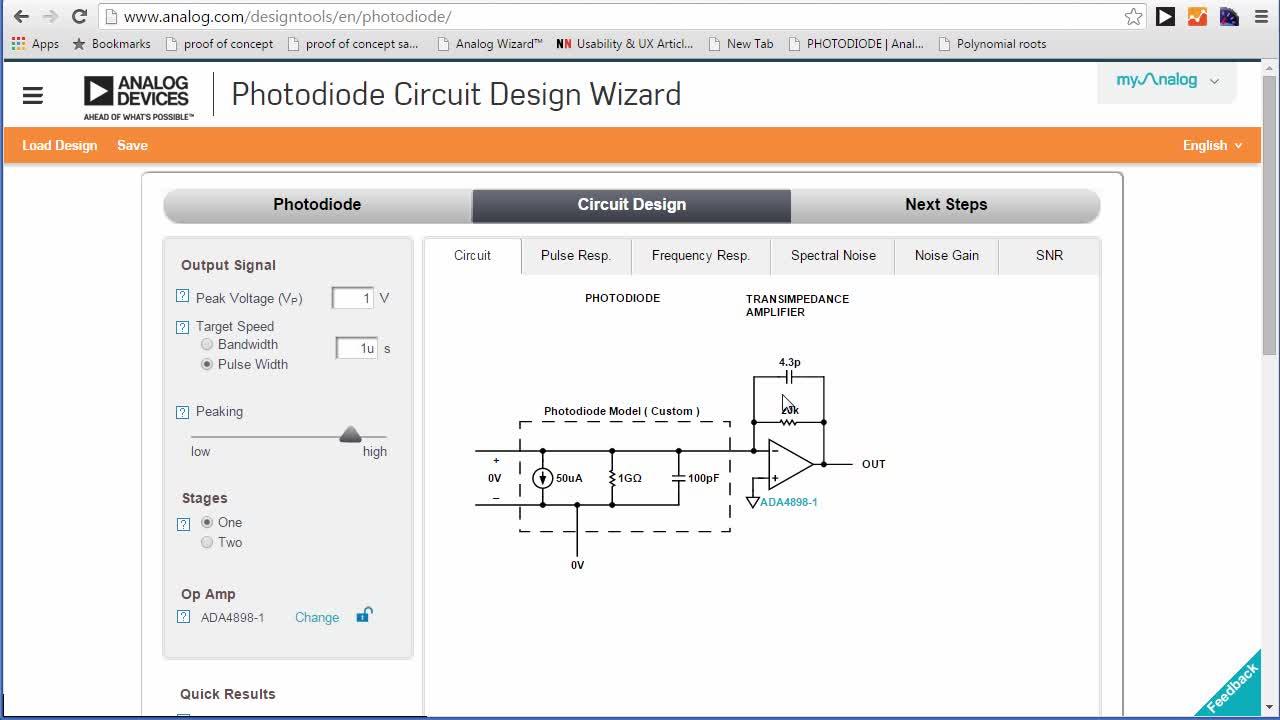Click the 'Photodiode Model ( Custom )' label
The image size is (1280, 720).
tap(622, 411)
